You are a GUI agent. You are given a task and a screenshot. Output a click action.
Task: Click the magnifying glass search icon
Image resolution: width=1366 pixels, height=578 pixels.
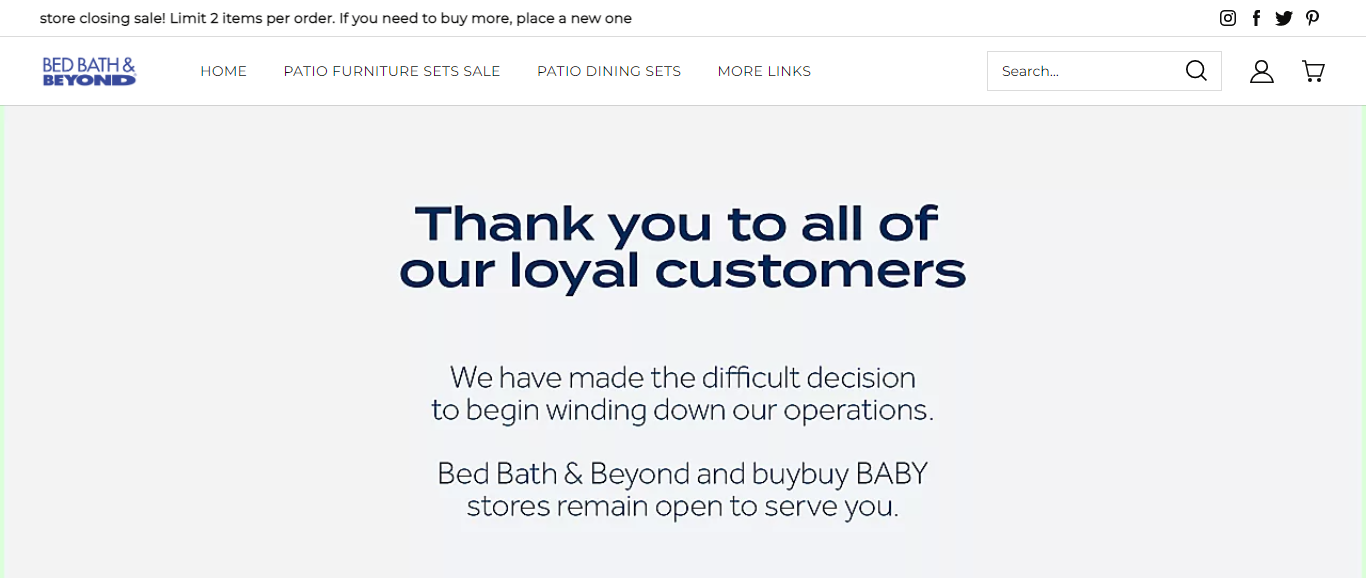coord(1196,71)
